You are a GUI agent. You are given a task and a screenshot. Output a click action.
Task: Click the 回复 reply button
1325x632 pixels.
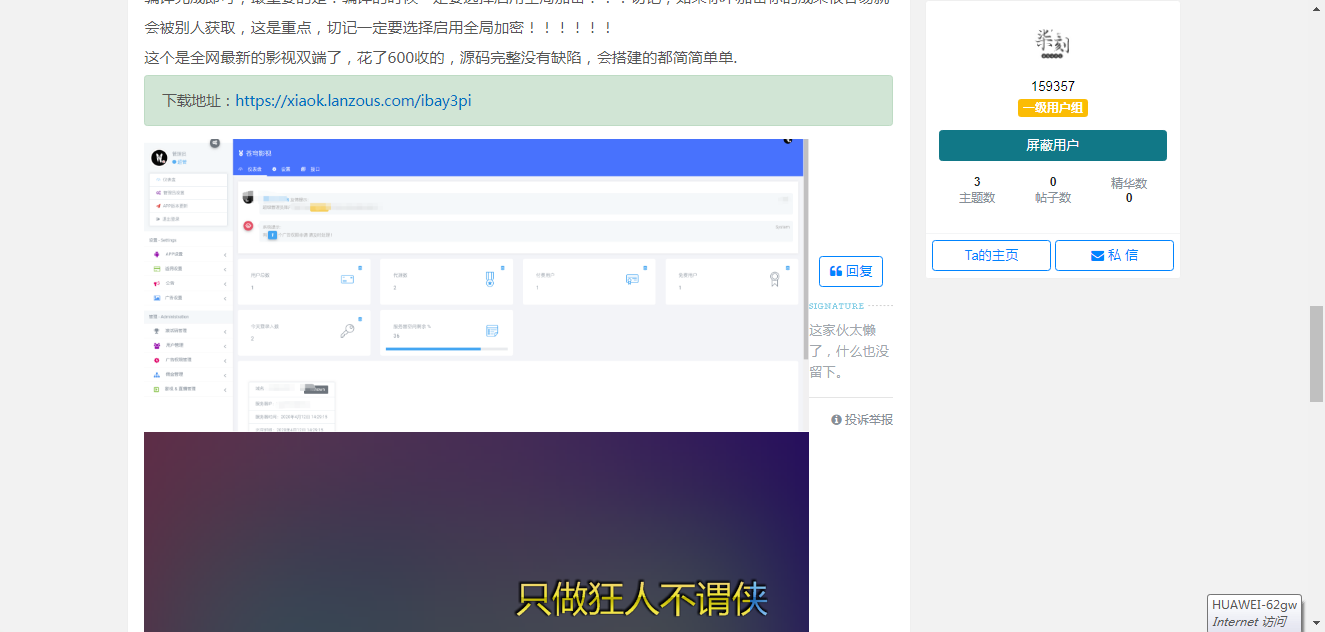pyautogui.click(x=851, y=271)
